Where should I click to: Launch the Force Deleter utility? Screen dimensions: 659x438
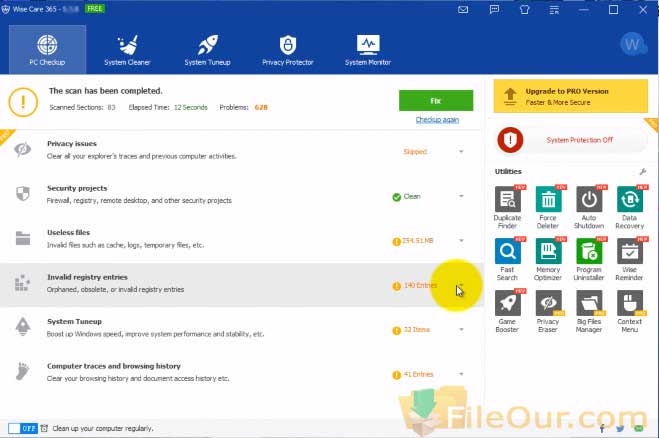point(548,207)
